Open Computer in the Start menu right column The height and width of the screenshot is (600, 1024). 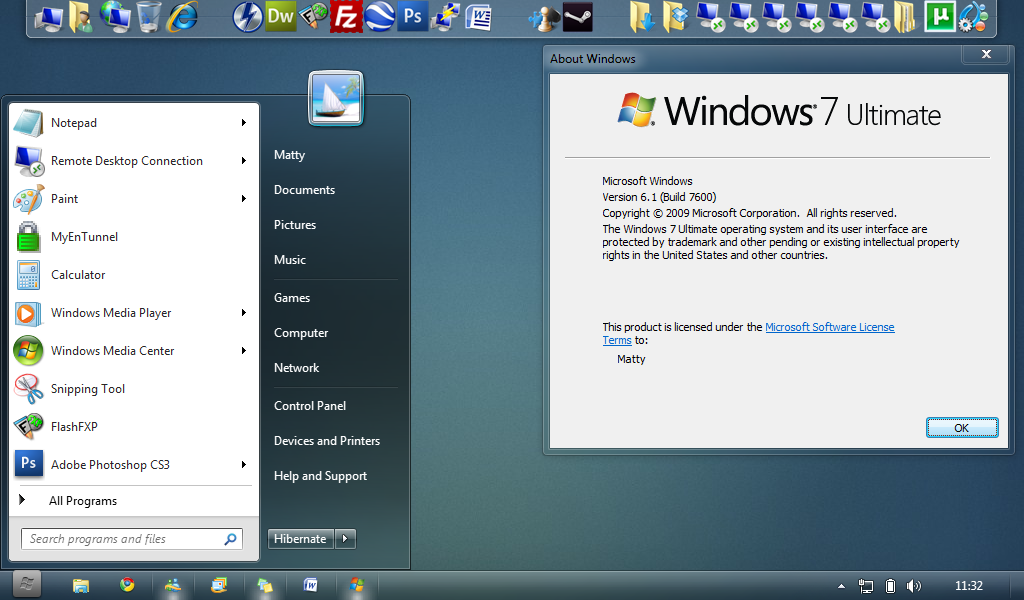[x=301, y=333]
